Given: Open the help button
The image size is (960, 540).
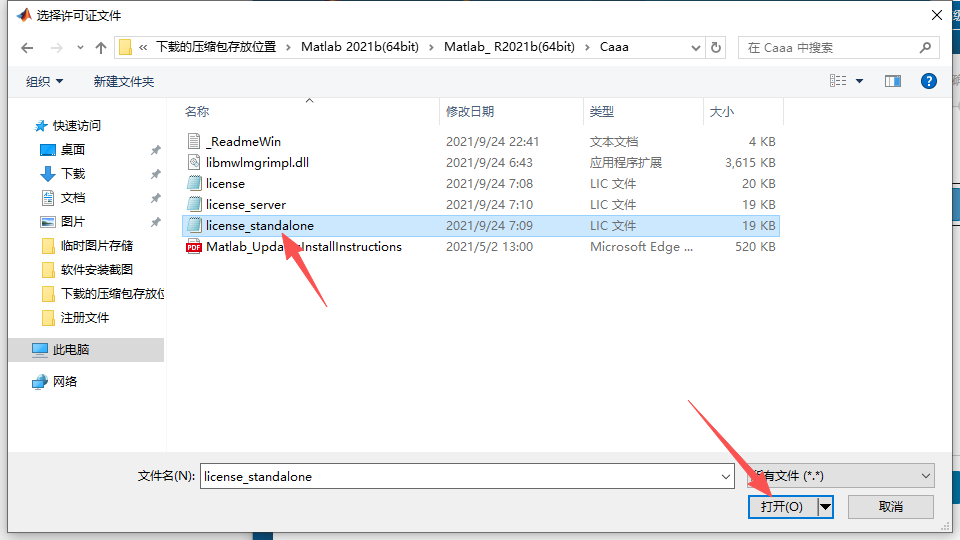Looking at the screenshot, I should point(929,81).
